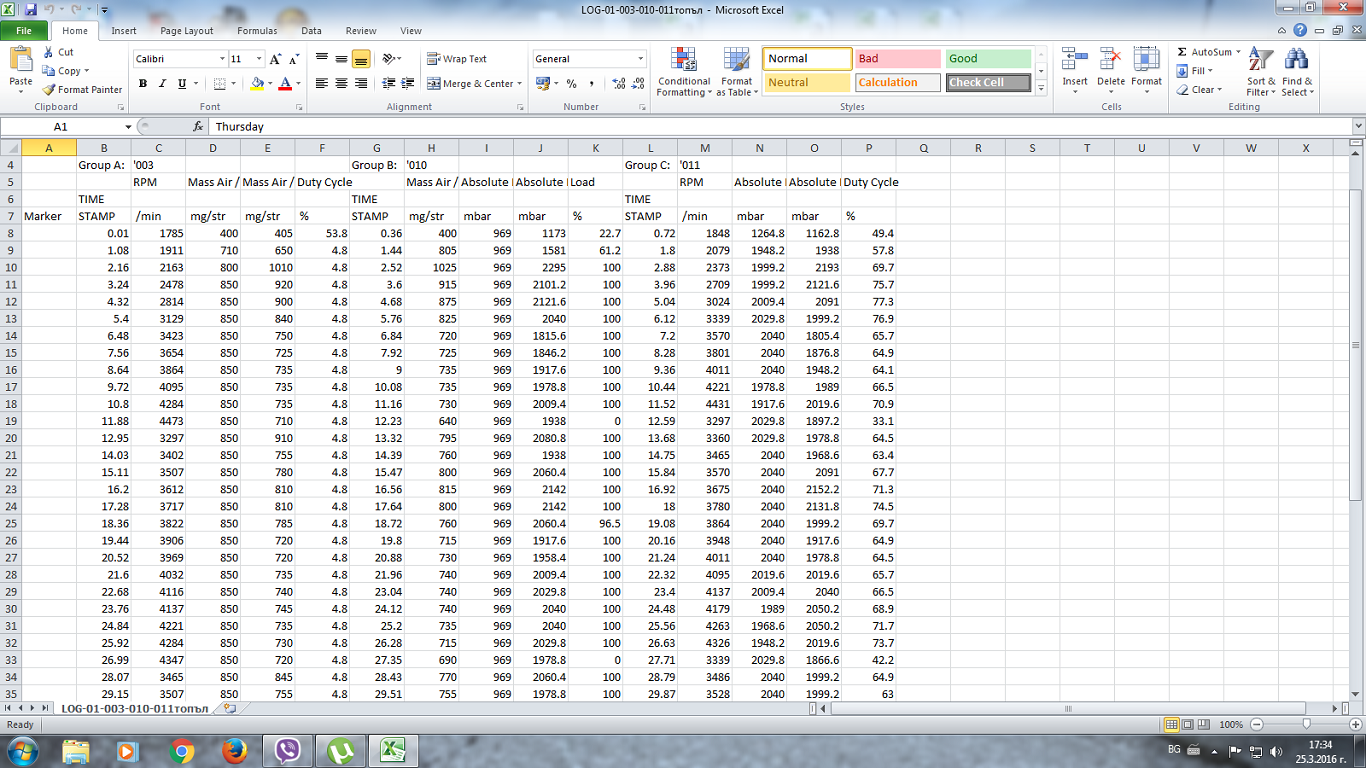Screen dimensions: 1366x768
Task: Click the AutoSum icon
Action: pyautogui.click(x=1182, y=52)
